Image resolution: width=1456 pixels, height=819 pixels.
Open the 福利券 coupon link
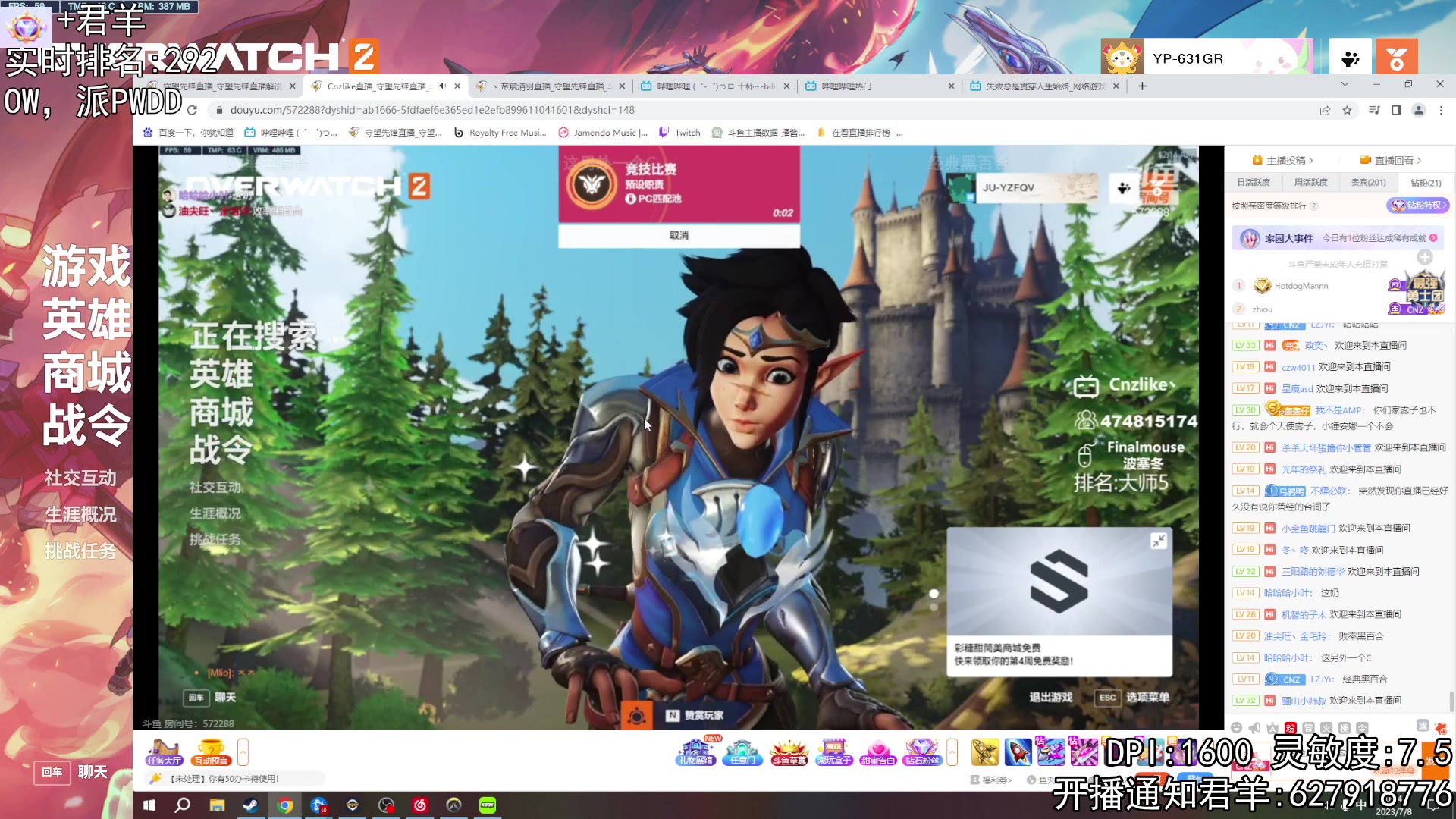point(991,780)
